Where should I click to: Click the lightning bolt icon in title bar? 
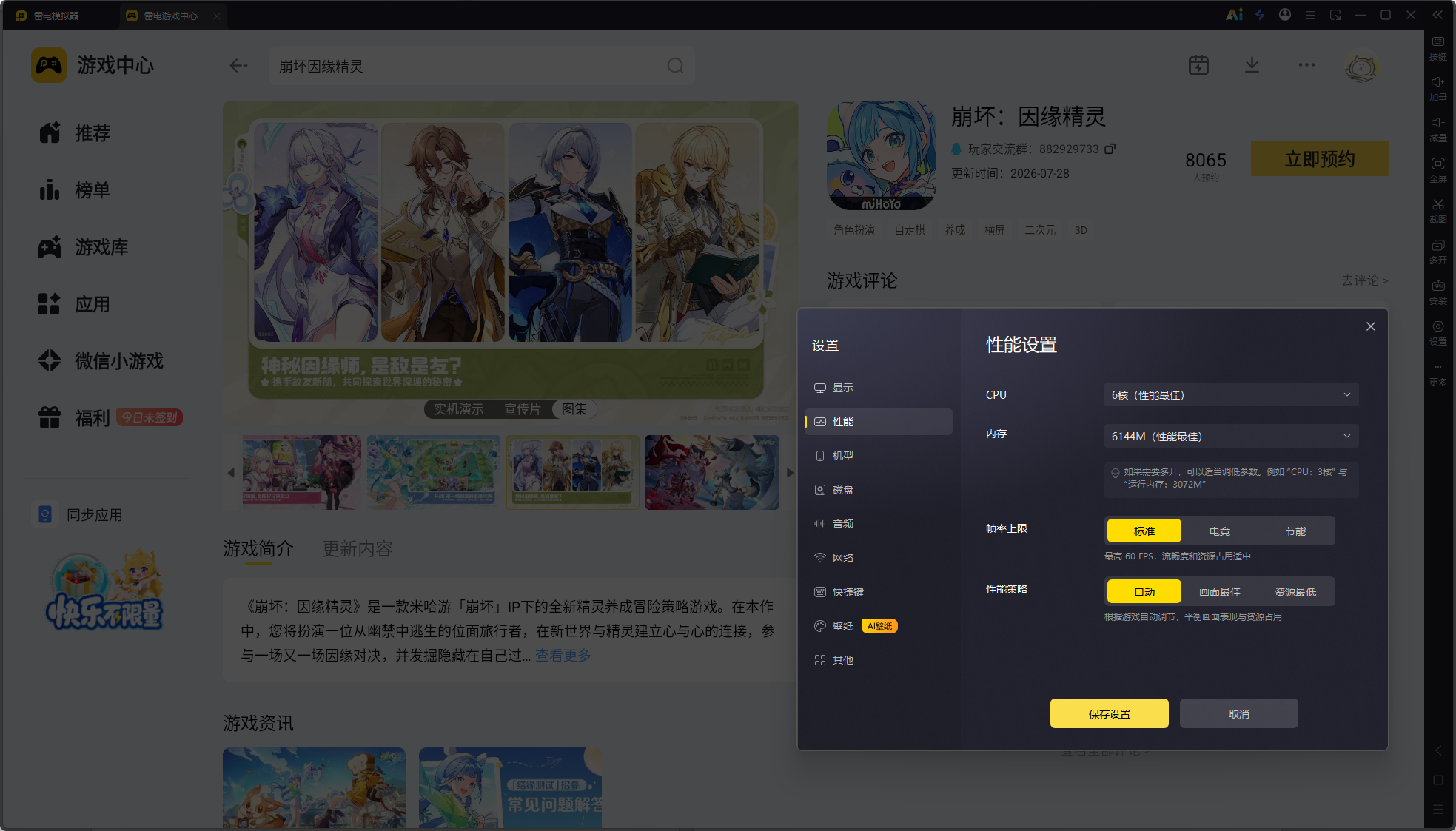1260,15
